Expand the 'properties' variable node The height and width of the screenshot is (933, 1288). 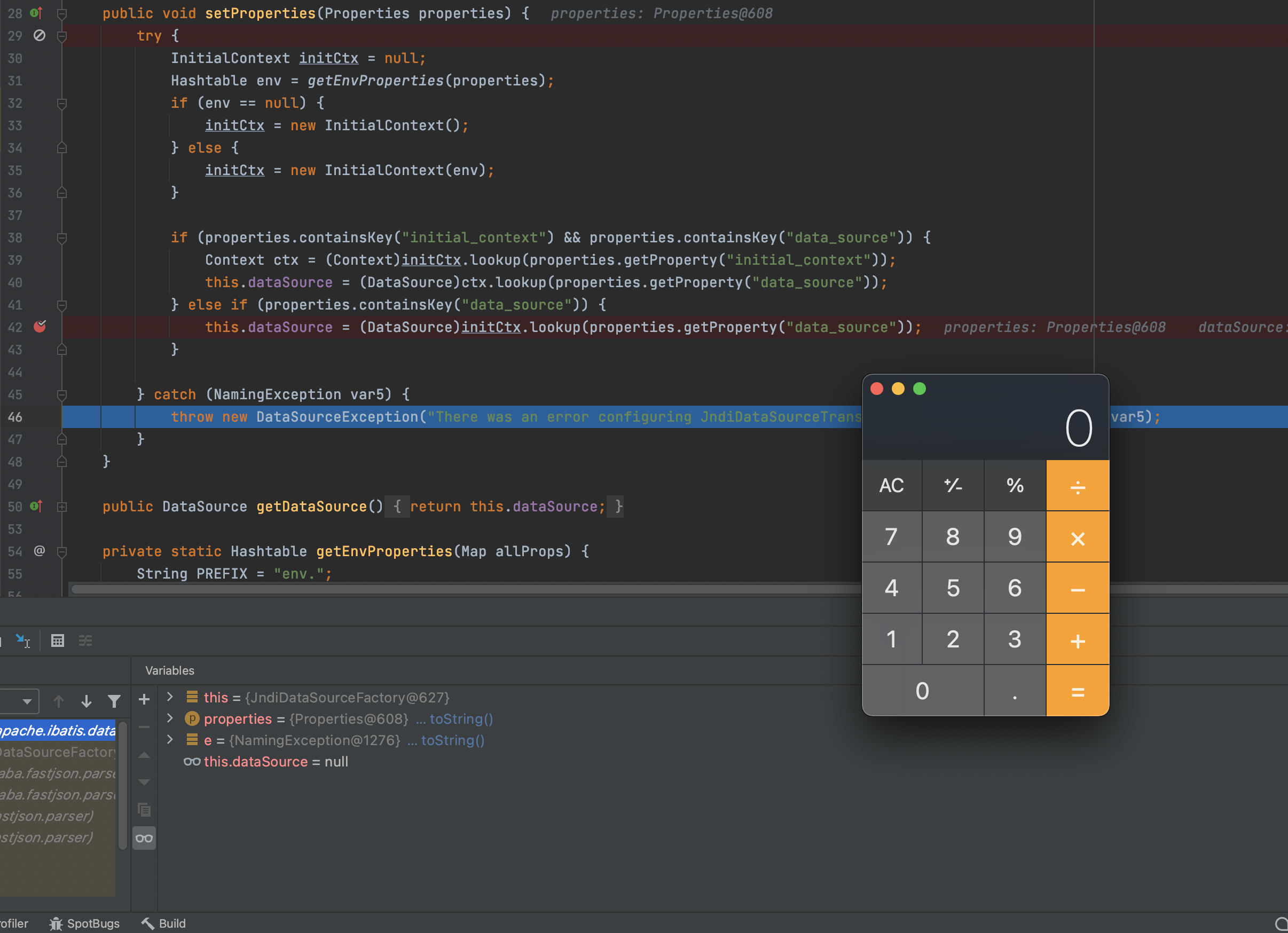tap(170, 718)
